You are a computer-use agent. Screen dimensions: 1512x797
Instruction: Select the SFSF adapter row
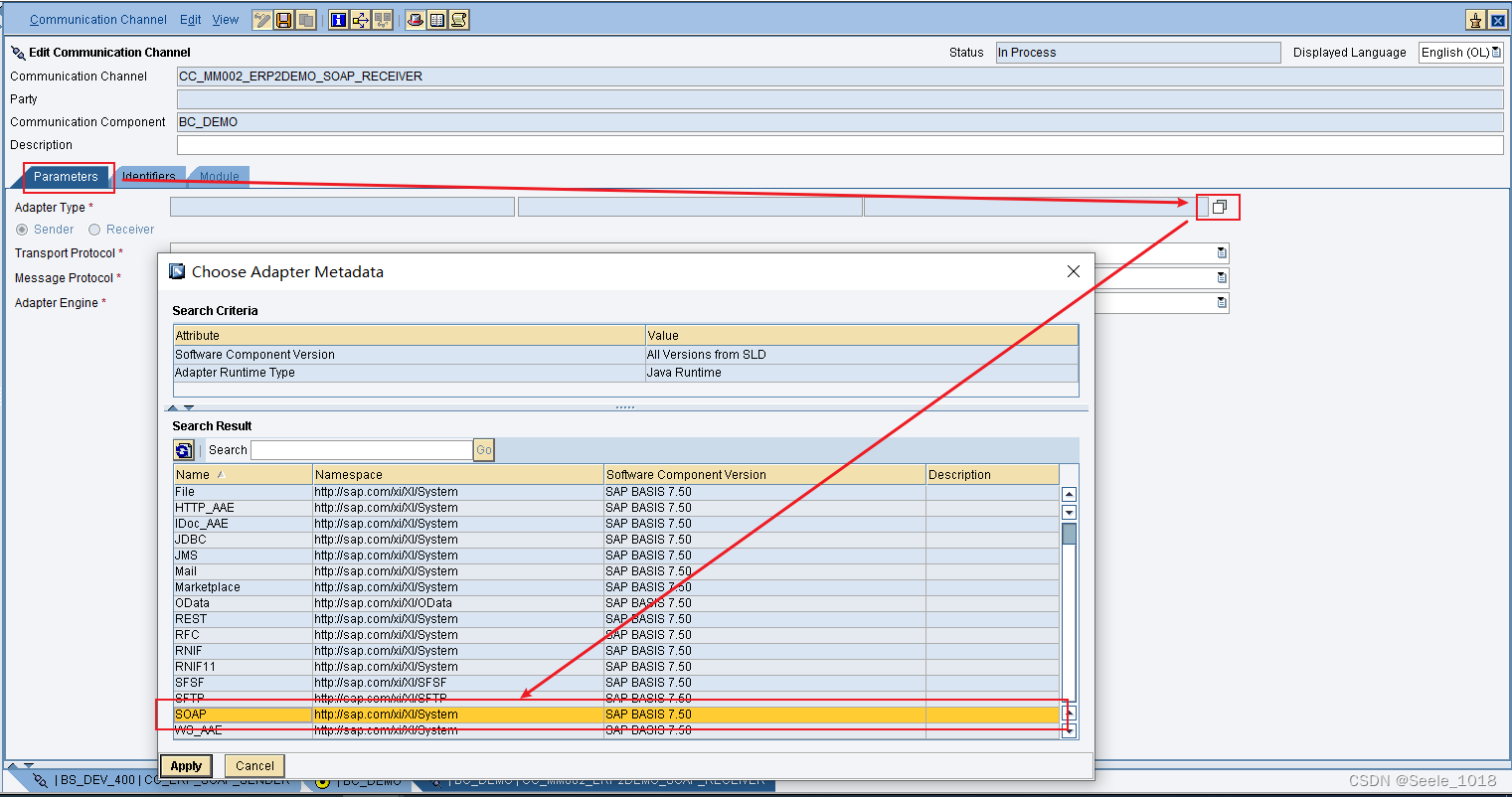click(x=616, y=683)
